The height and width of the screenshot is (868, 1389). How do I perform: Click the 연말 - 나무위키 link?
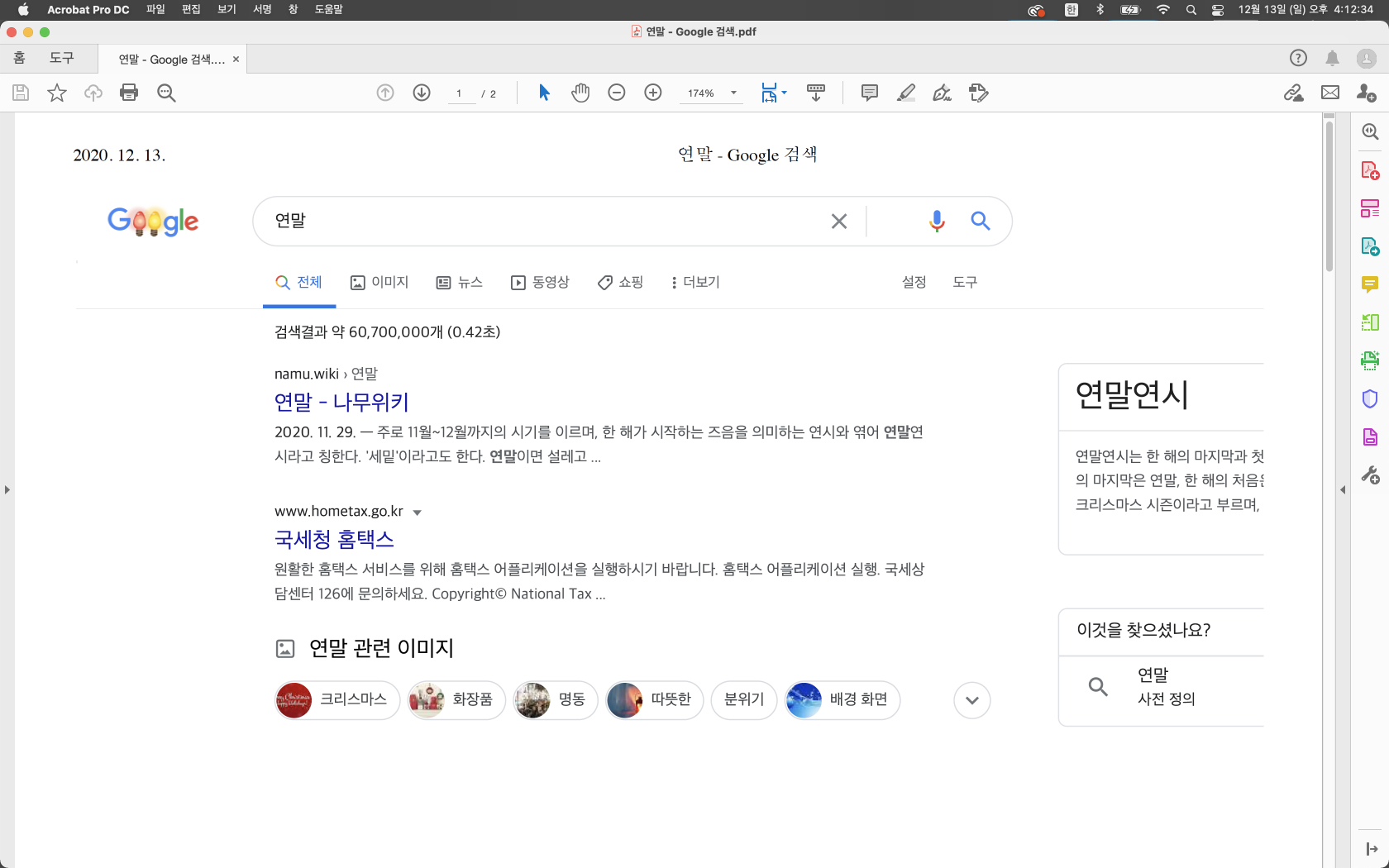341,402
